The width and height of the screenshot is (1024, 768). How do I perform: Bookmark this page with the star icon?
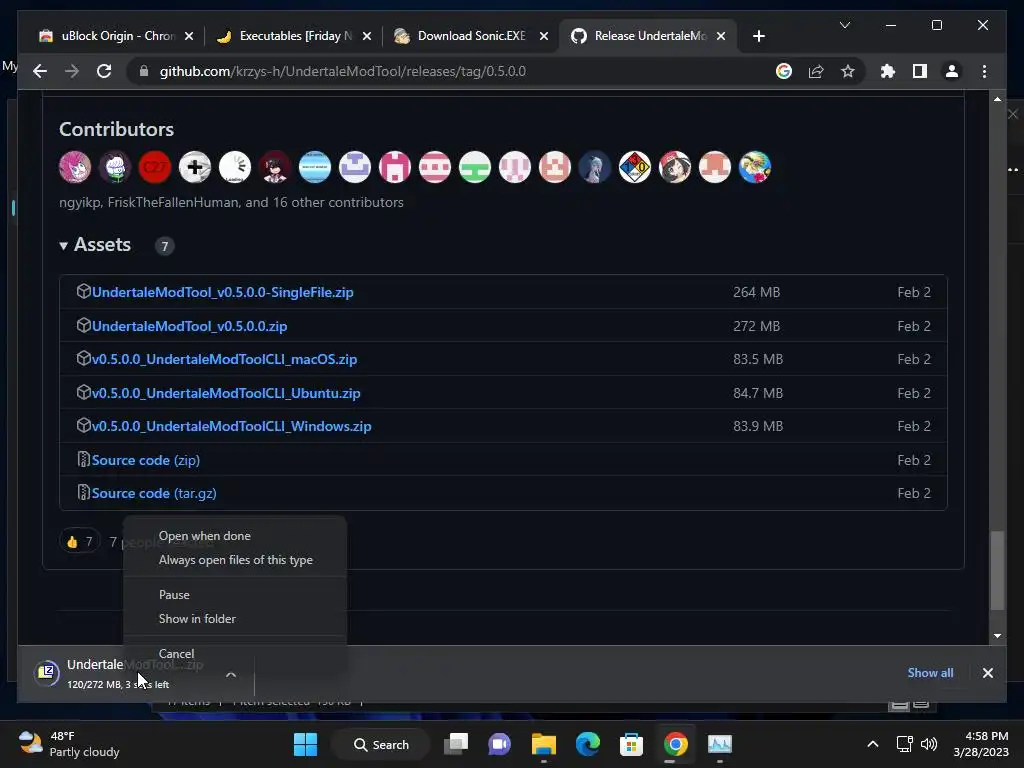[848, 71]
